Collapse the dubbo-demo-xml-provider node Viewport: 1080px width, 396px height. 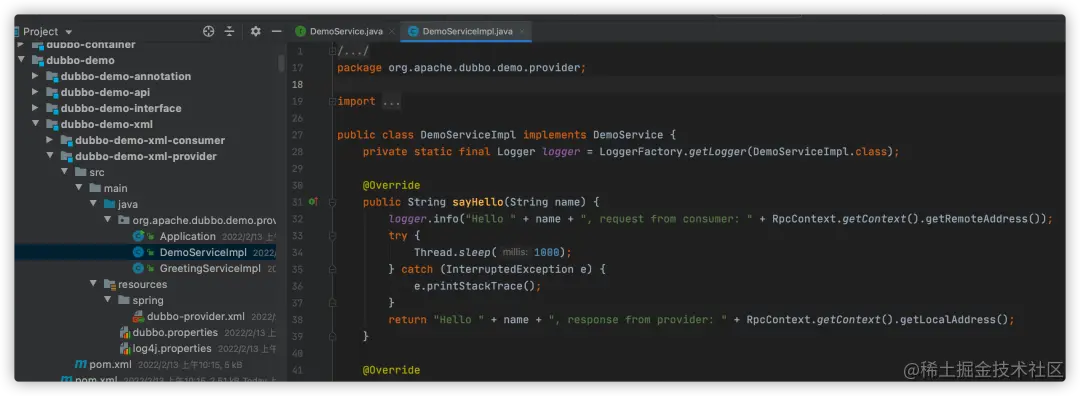pos(50,156)
